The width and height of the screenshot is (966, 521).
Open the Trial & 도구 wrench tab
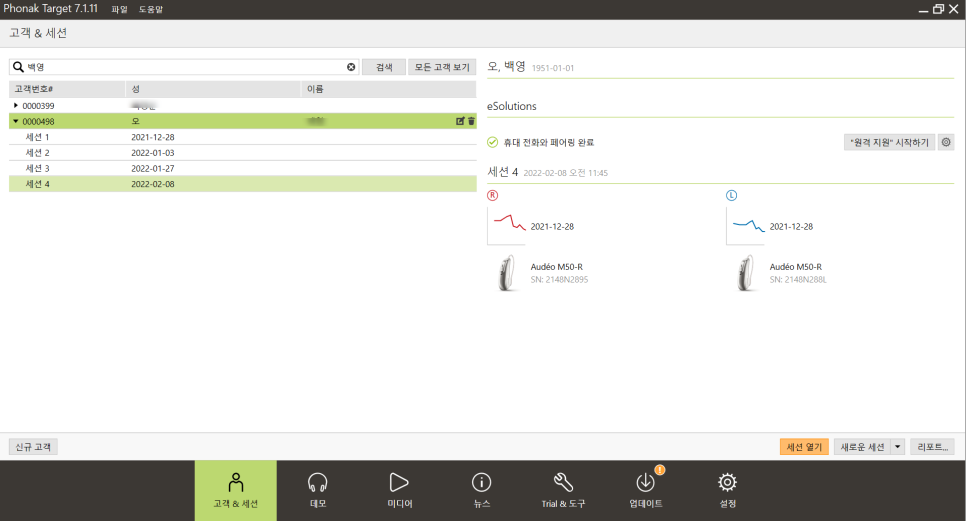coord(563,491)
